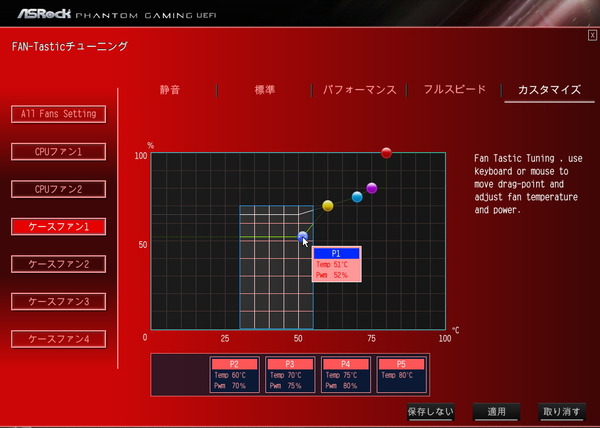
Task: Click the blue P1 curve point
Action: [x=303, y=236]
